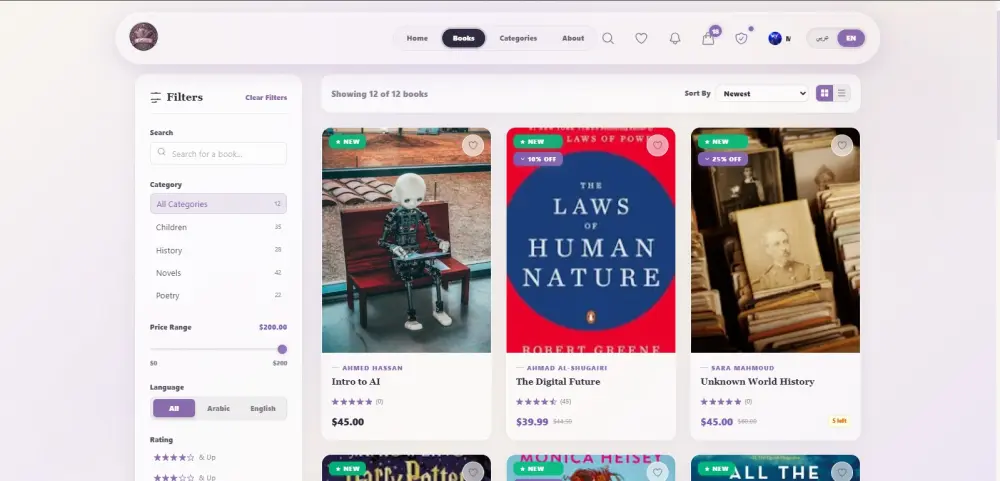The width and height of the screenshot is (1000, 481).
Task: Click author Ahmad Al-Shugairi
Action: 567,368
